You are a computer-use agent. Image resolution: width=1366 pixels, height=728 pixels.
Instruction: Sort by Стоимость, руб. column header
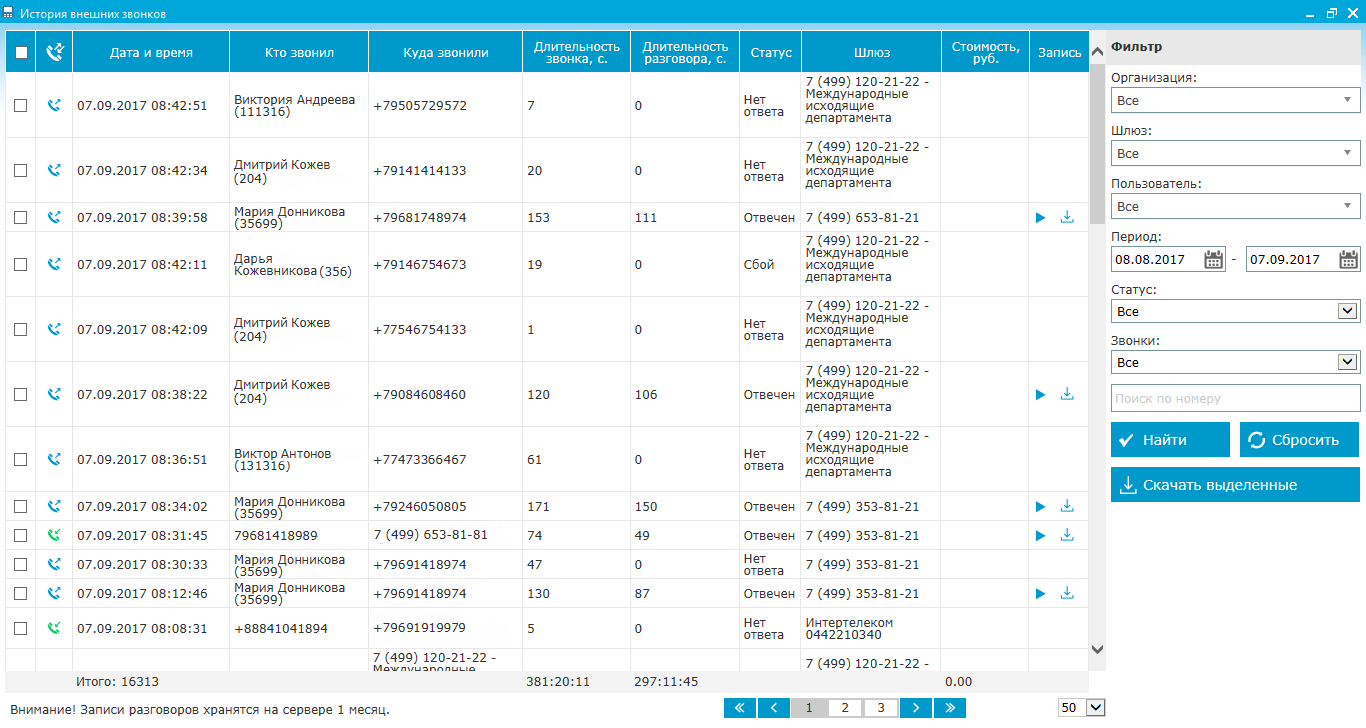(985, 52)
